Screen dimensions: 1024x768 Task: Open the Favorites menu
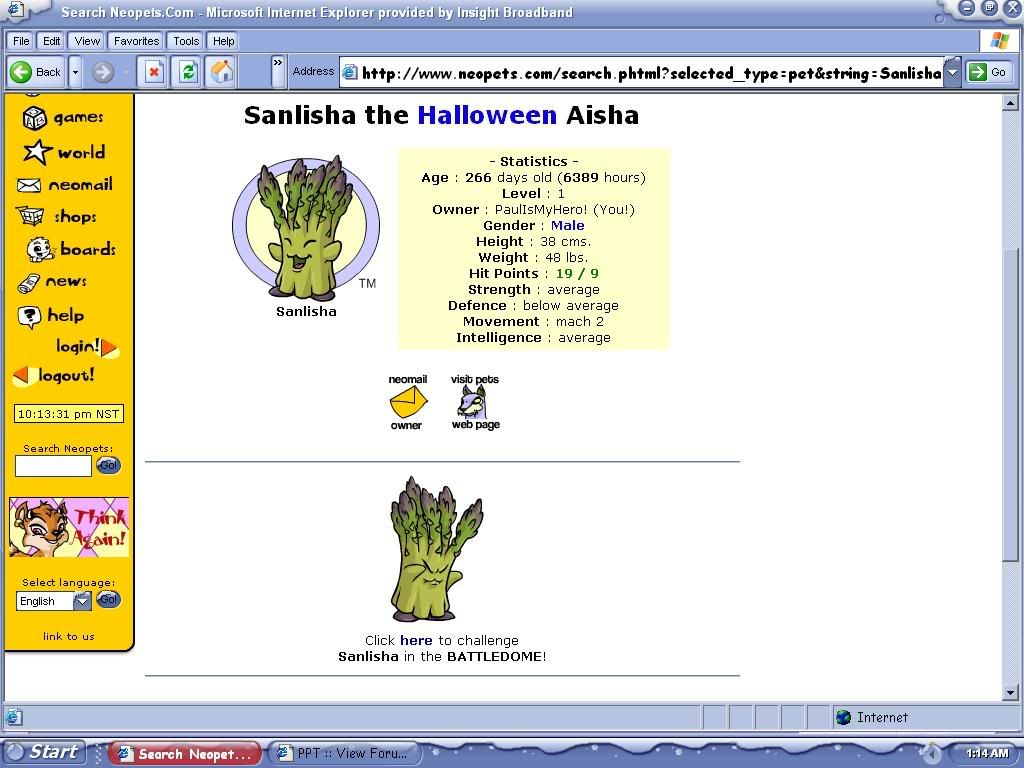136,41
